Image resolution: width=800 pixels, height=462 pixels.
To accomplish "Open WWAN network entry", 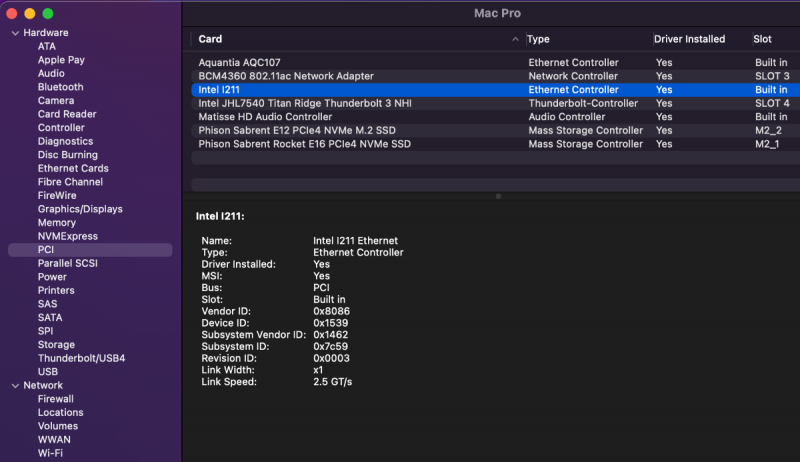I will pyautogui.click(x=54, y=440).
